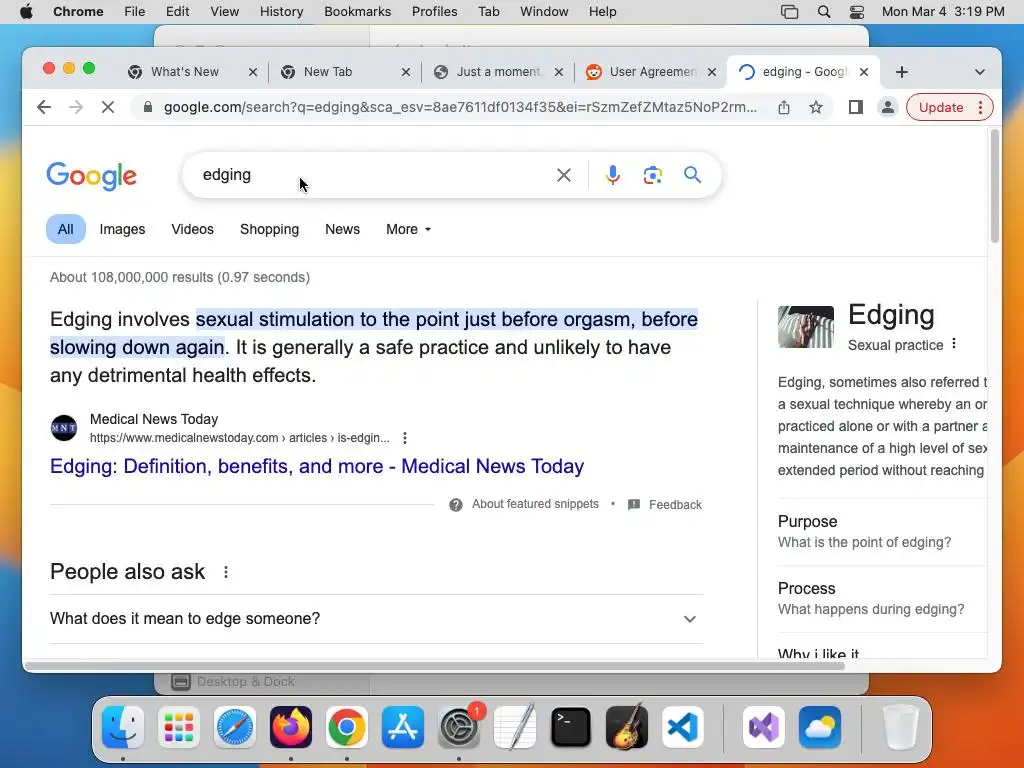Open Spotlight search in menu bar
Screen dimensions: 1024x768
click(x=824, y=12)
